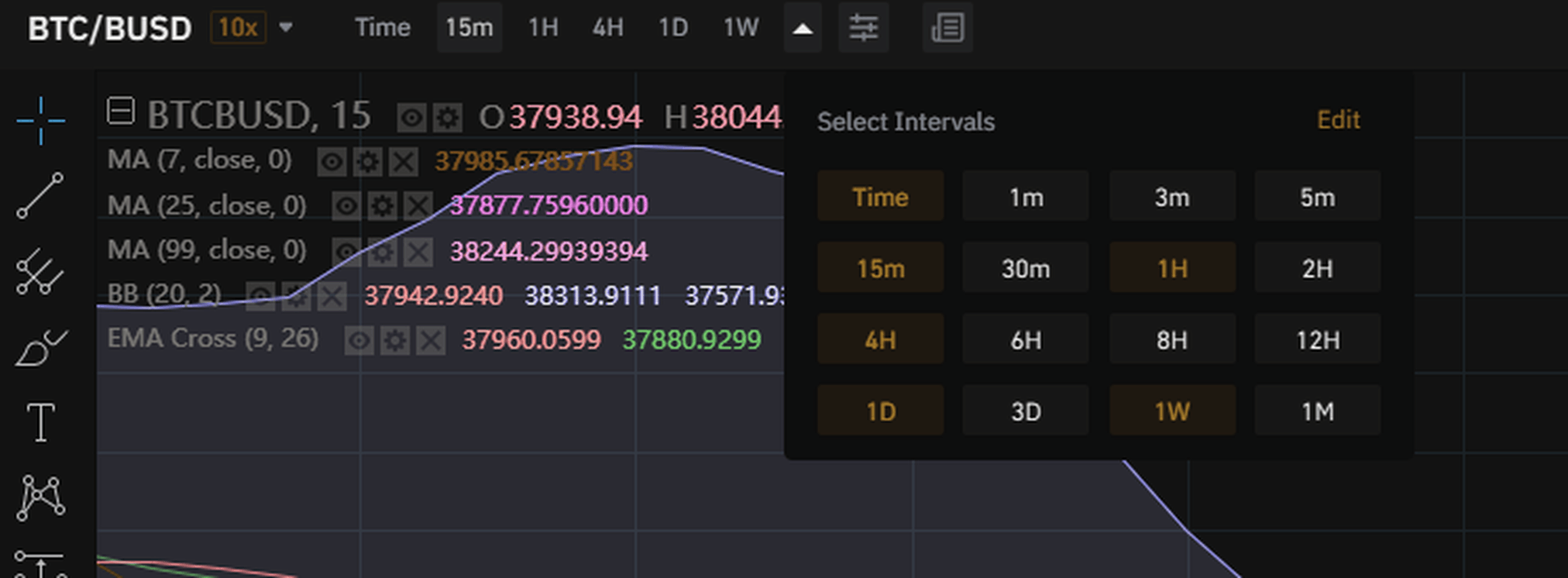Select 15m interval in top toolbar

(469, 28)
